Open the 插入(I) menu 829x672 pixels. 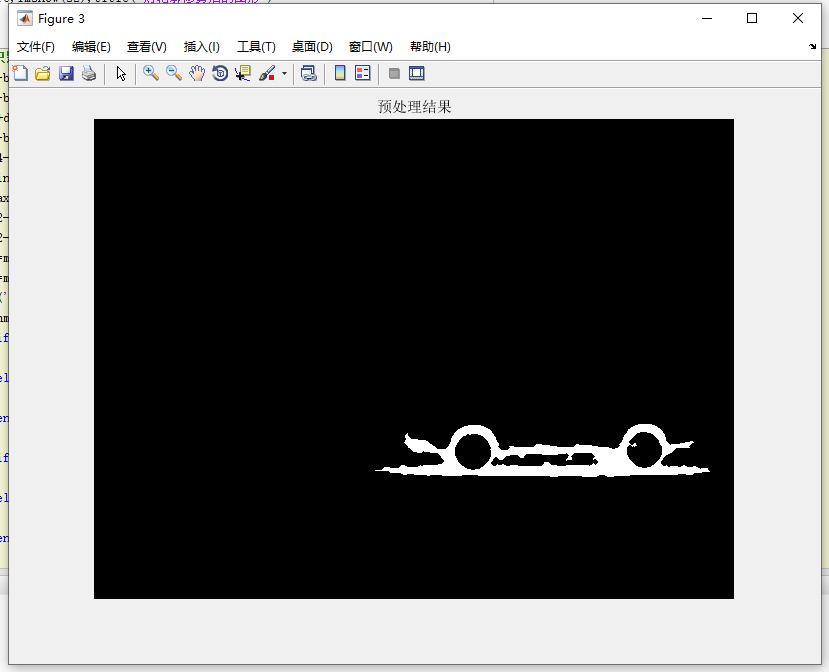(201, 47)
